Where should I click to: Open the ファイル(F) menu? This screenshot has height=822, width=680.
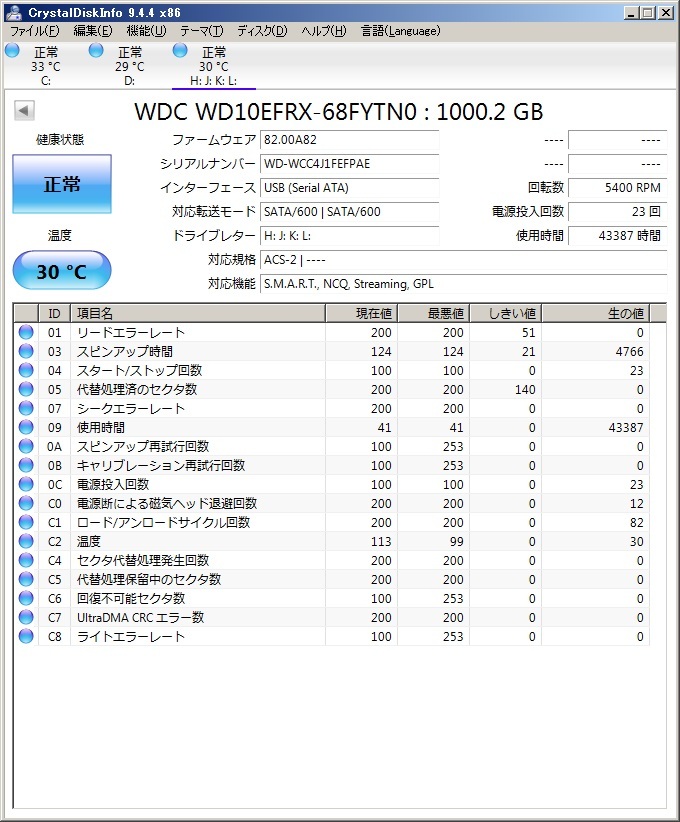coord(35,31)
